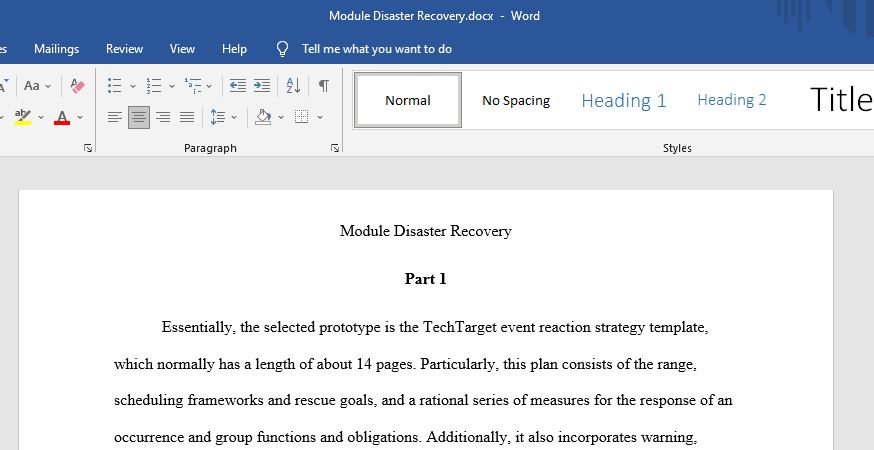Expand borders dropdown arrow

(320, 117)
